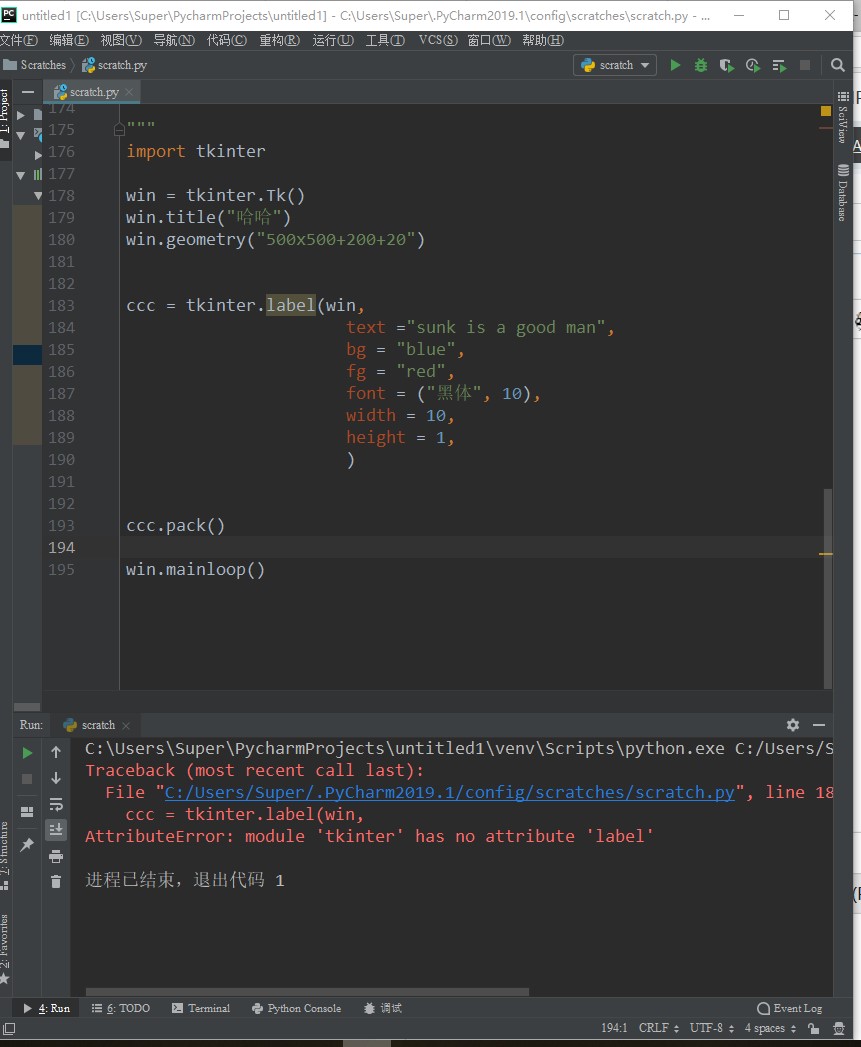
Task: Expand the top project tree arrow
Action: (21, 115)
